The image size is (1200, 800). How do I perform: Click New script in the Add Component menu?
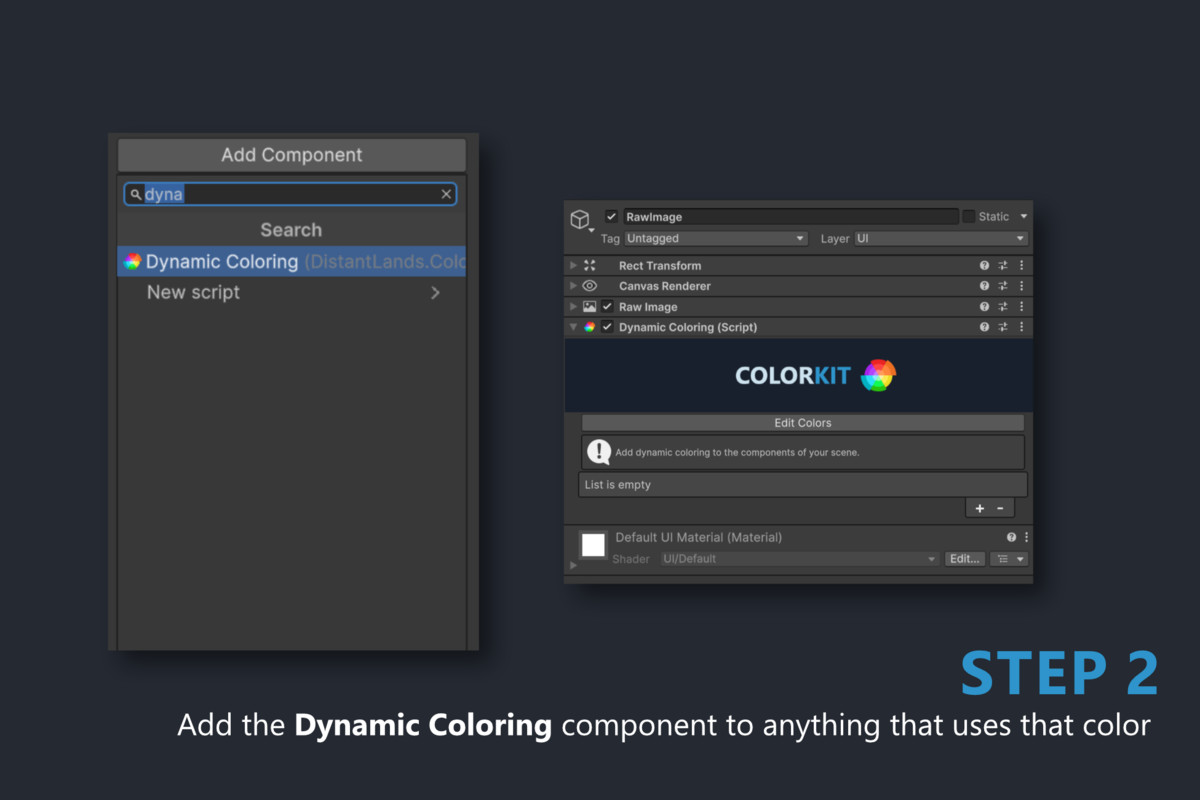193,292
